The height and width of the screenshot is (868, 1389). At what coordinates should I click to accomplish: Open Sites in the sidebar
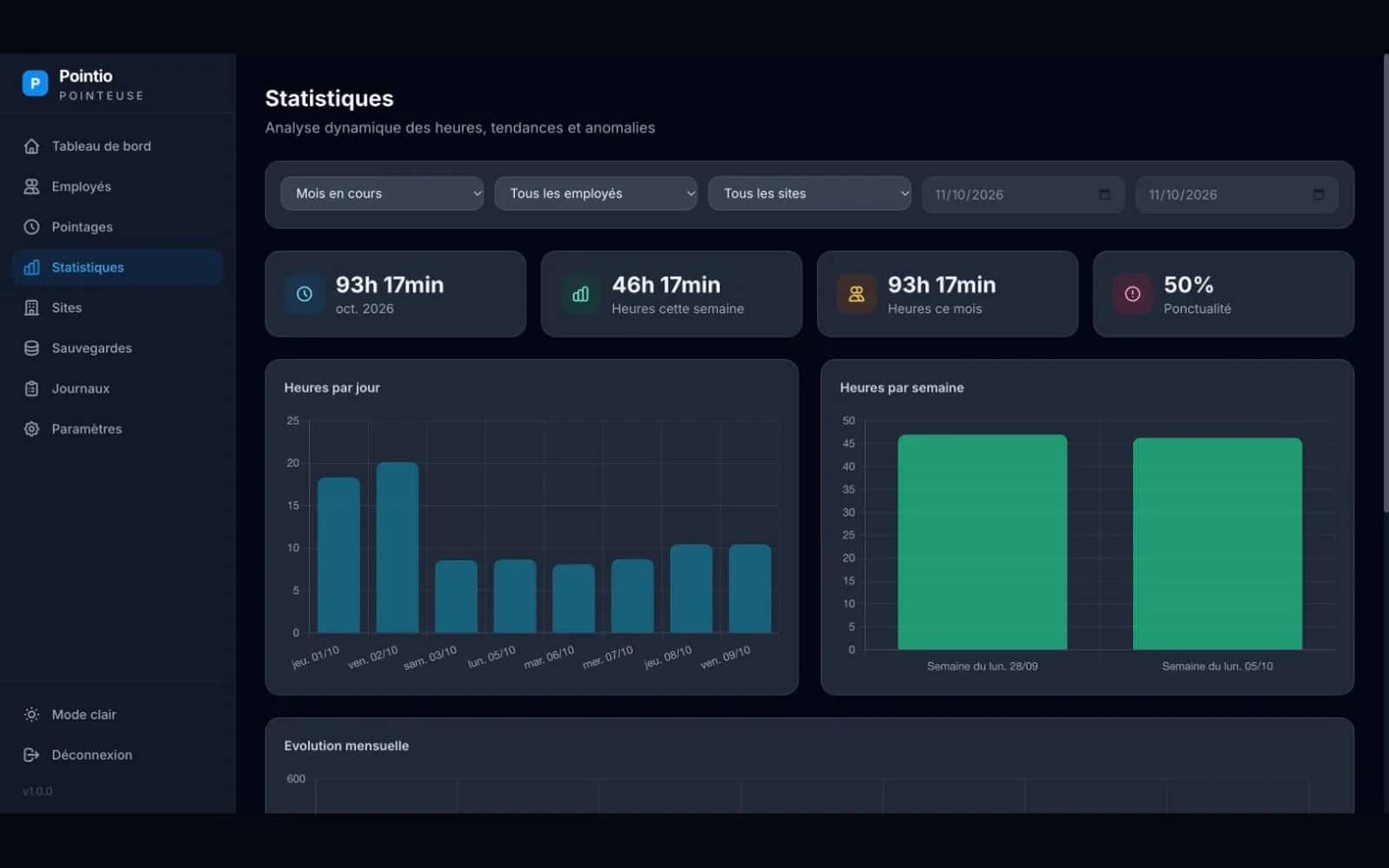117,307
